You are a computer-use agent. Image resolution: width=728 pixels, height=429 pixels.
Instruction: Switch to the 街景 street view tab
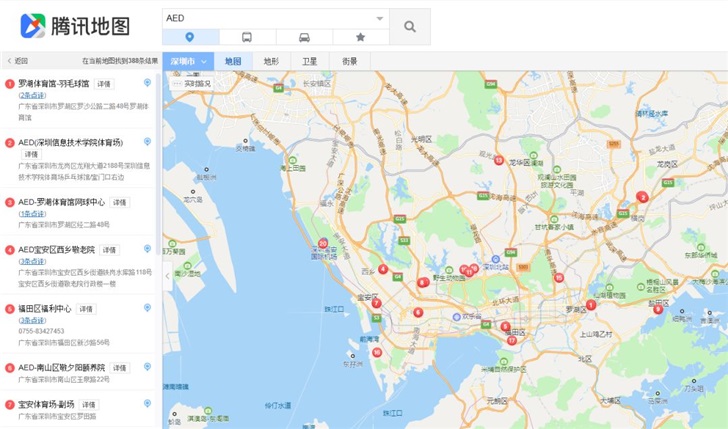(x=350, y=61)
